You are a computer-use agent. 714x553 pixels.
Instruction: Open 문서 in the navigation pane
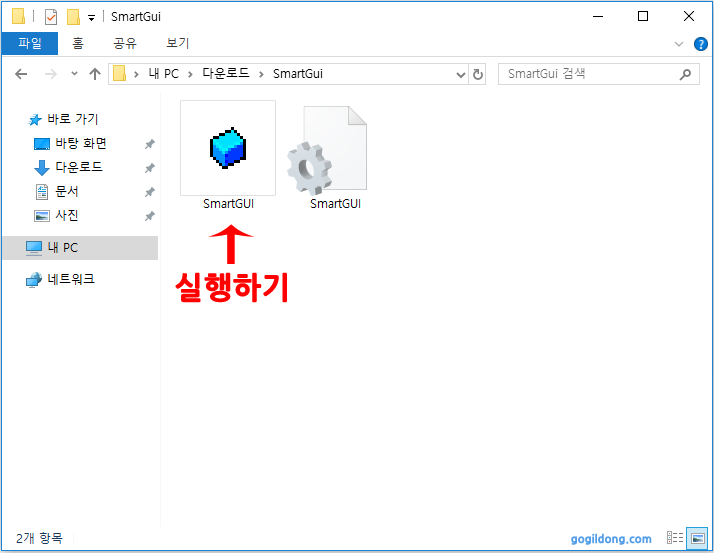pos(57,191)
